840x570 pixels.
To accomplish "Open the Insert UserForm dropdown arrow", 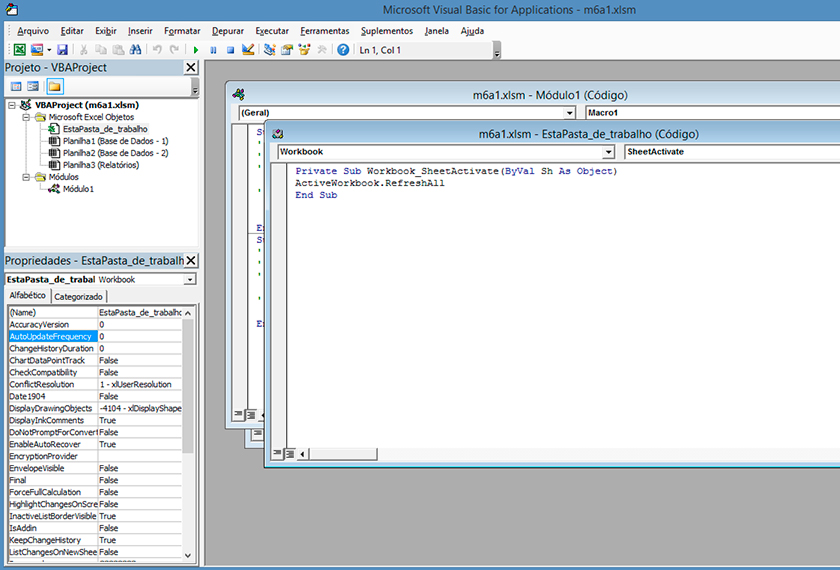I will [49, 50].
